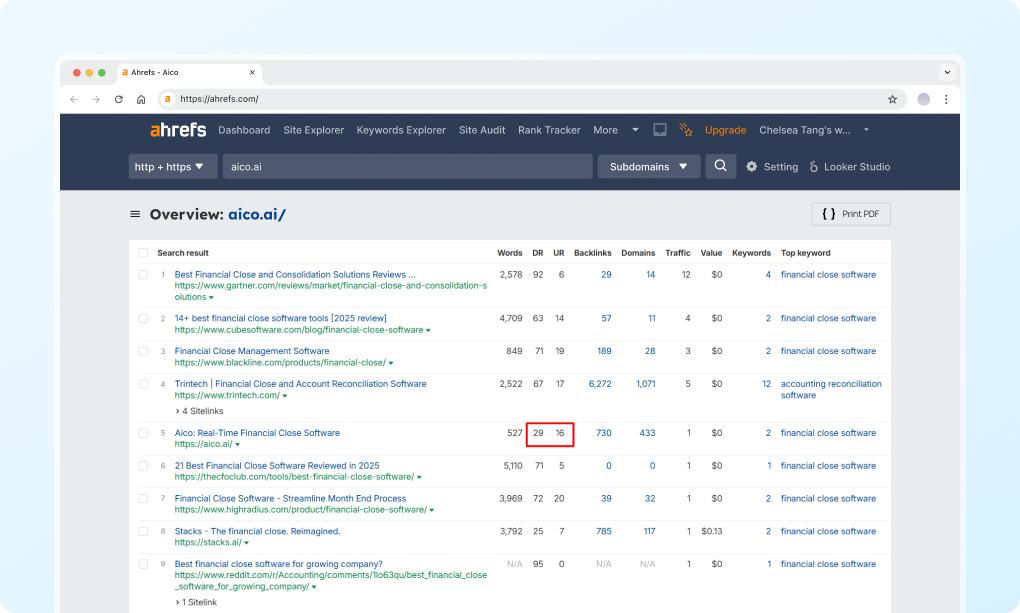Click the Ahrefs logo in the header
The width and height of the screenshot is (1020, 613).
(x=178, y=130)
